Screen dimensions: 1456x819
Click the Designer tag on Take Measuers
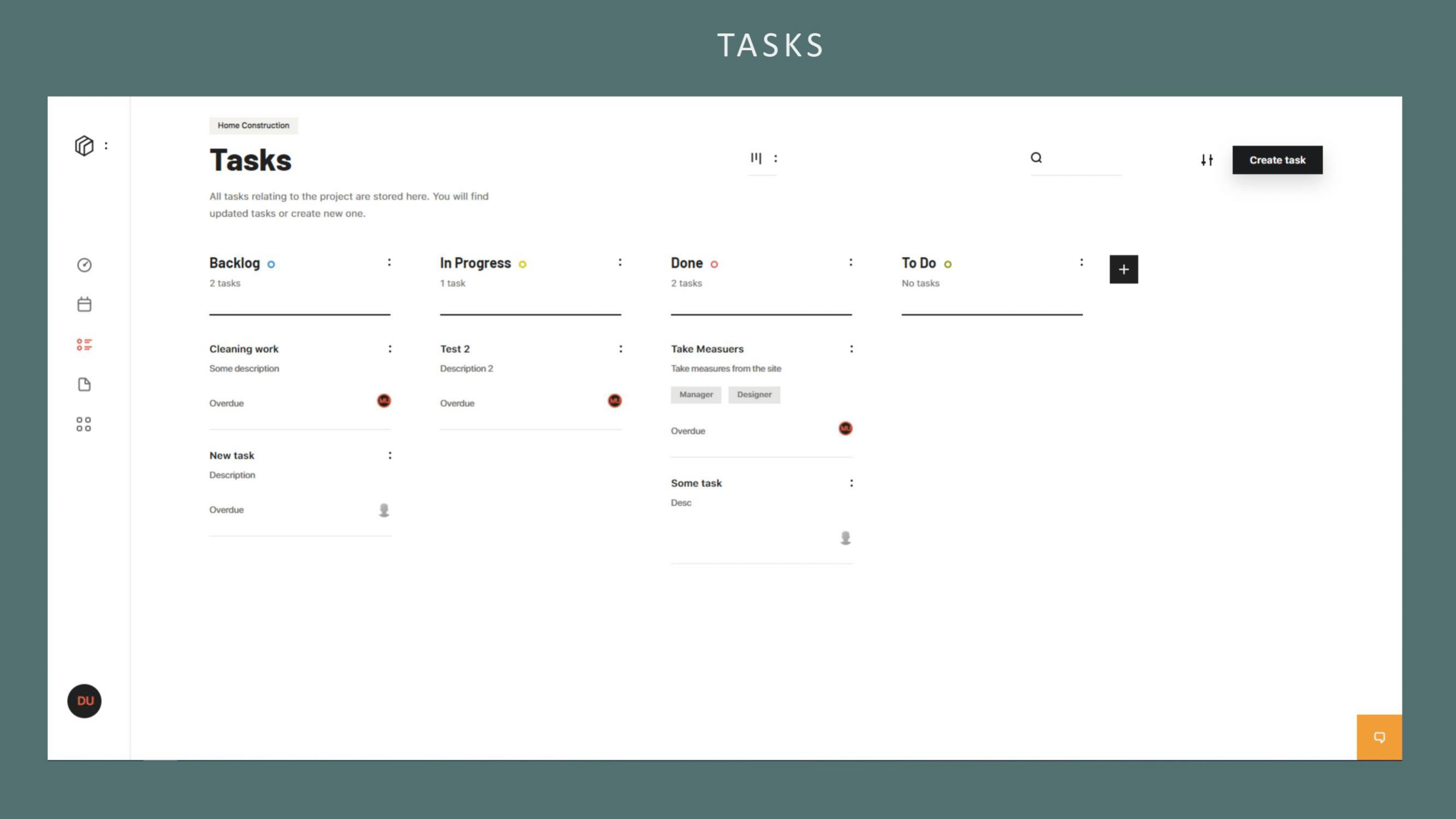point(754,395)
